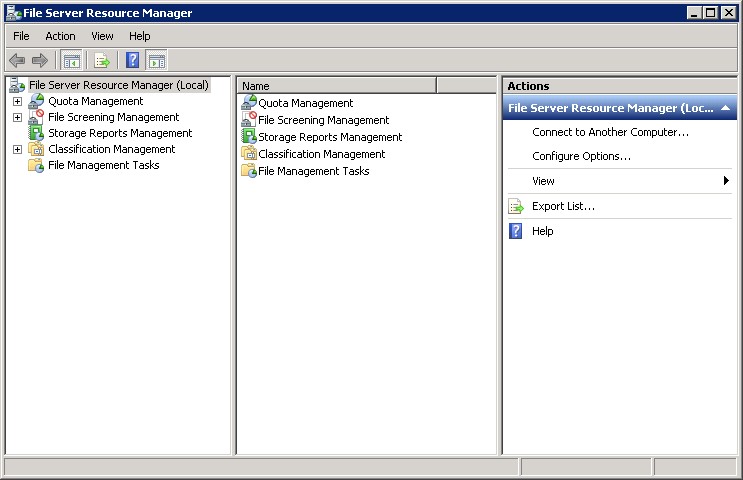Collapse the Actions section header arrow
This screenshot has height=480, width=743.
tap(725, 108)
